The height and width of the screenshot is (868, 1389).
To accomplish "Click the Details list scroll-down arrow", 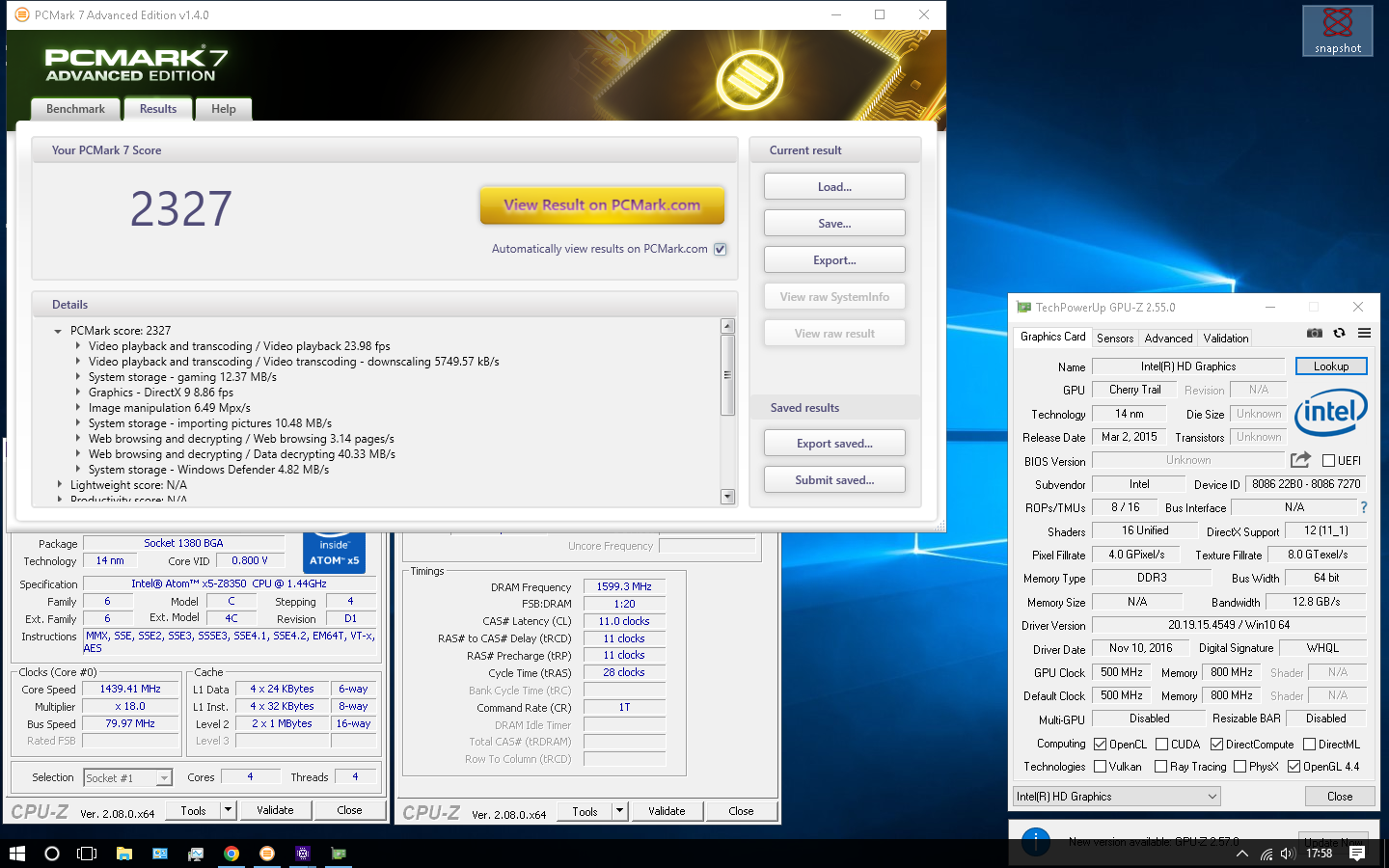I will coord(728,497).
